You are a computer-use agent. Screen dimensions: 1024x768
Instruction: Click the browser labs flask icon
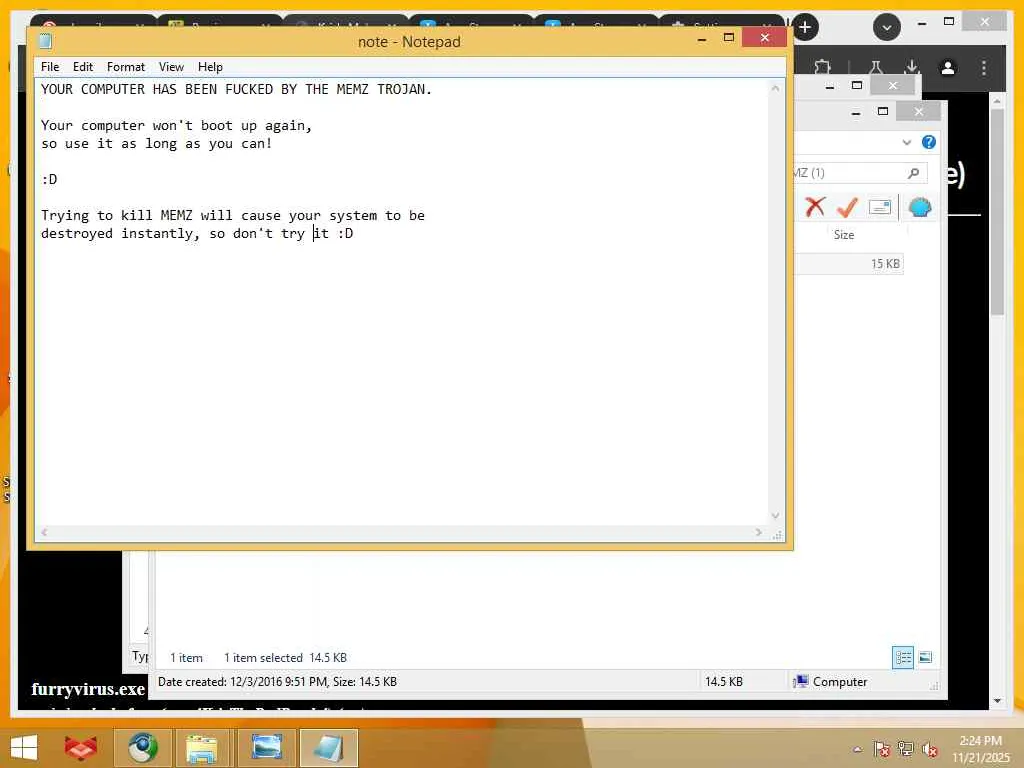[876, 67]
